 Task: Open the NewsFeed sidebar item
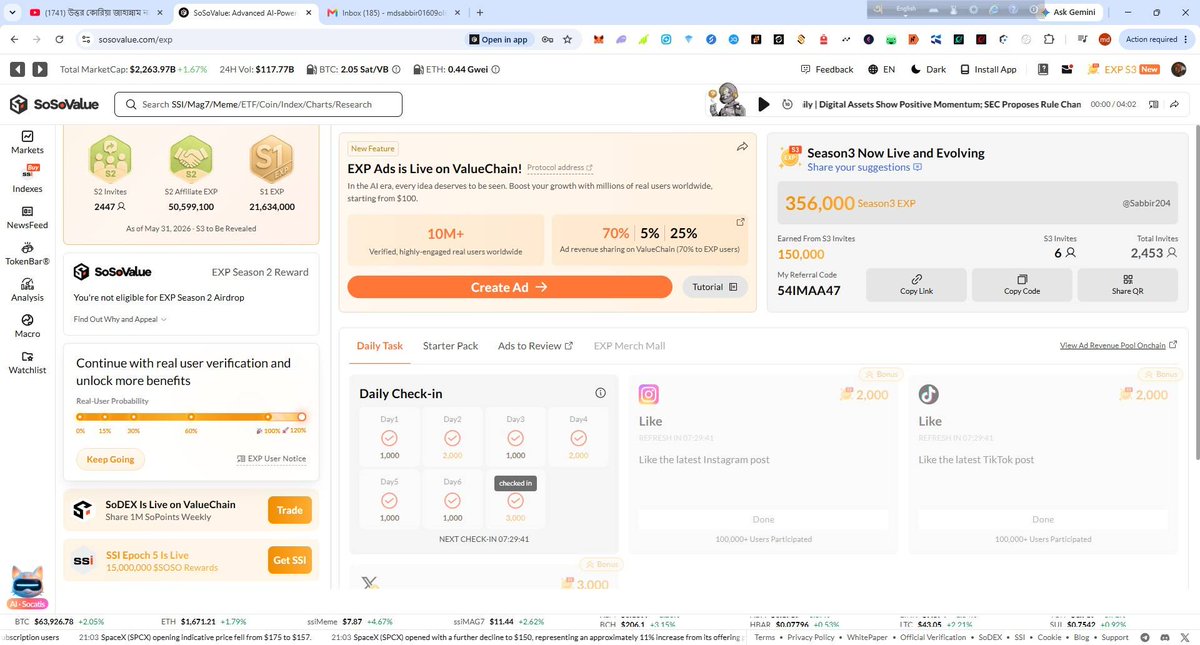pyautogui.click(x=27, y=218)
